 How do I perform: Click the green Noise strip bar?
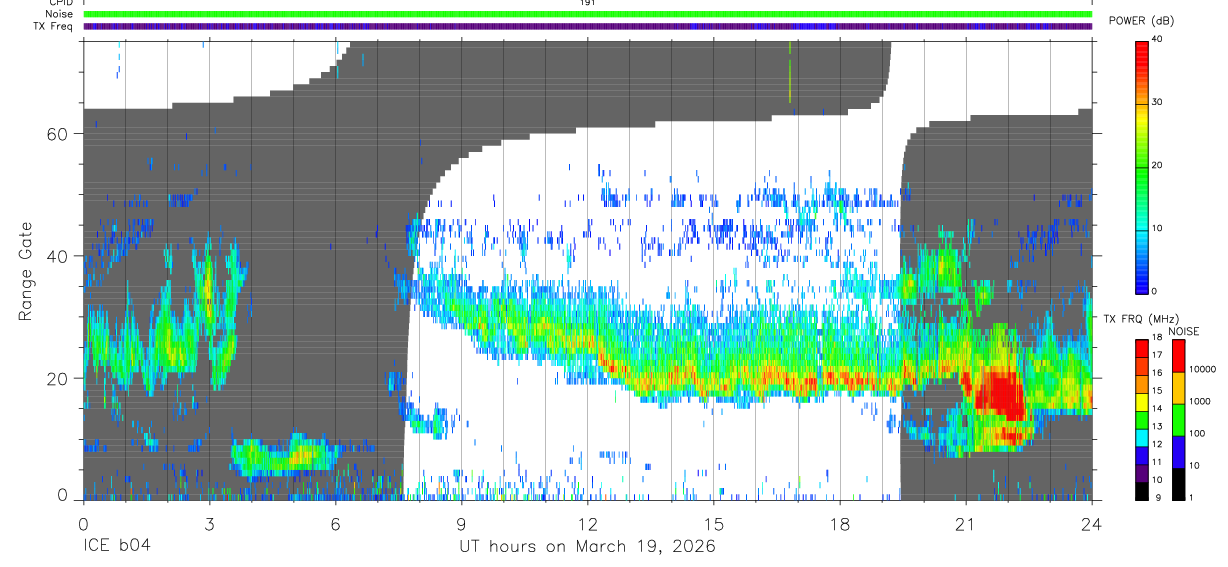tap(587, 14)
